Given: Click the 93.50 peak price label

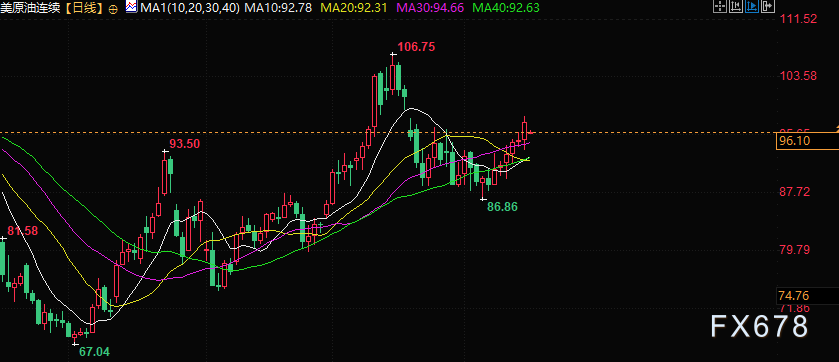Looking at the screenshot, I should (185, 144).
